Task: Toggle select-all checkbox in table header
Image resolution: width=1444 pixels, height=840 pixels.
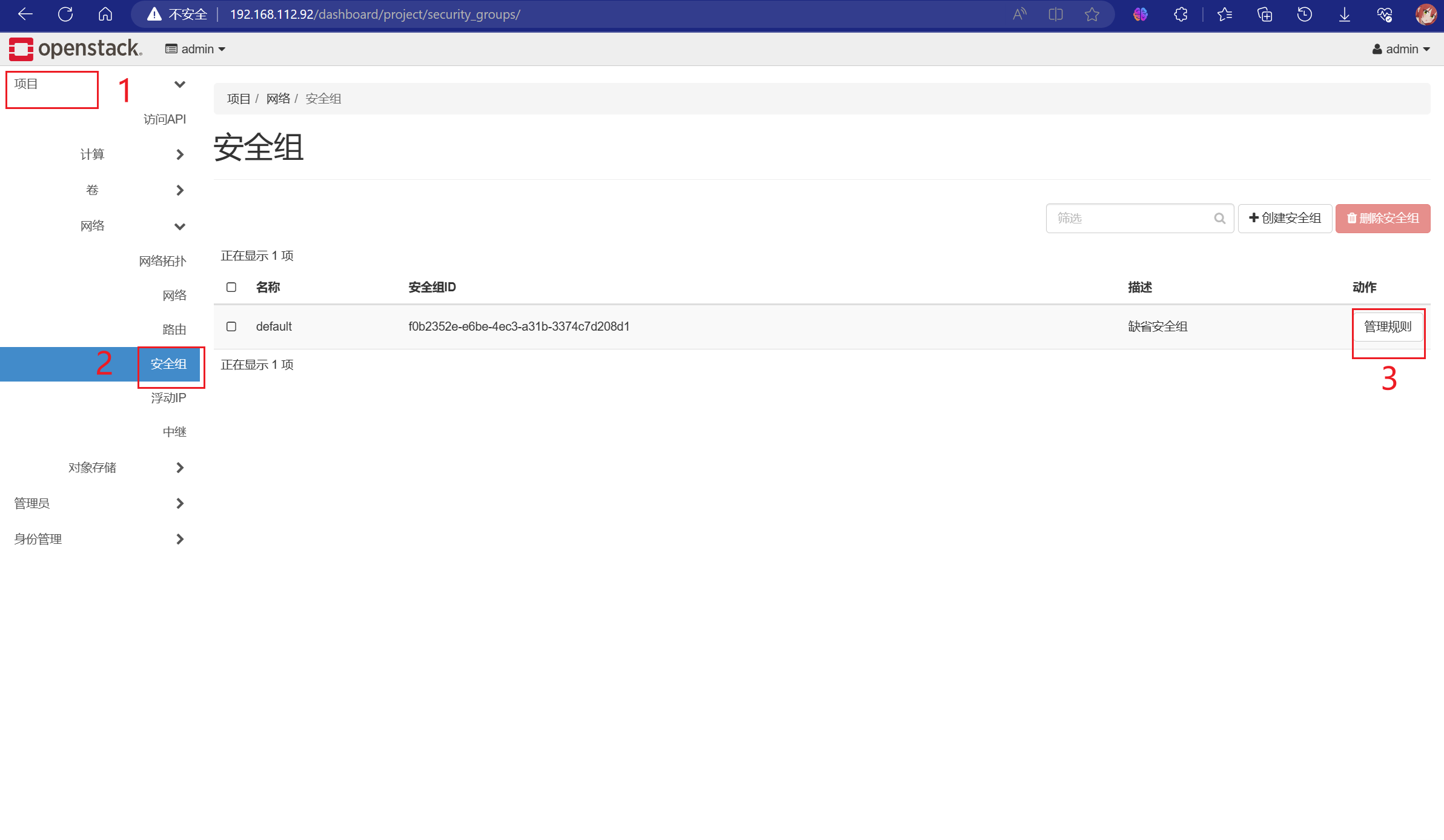Action: click(231, 287)
